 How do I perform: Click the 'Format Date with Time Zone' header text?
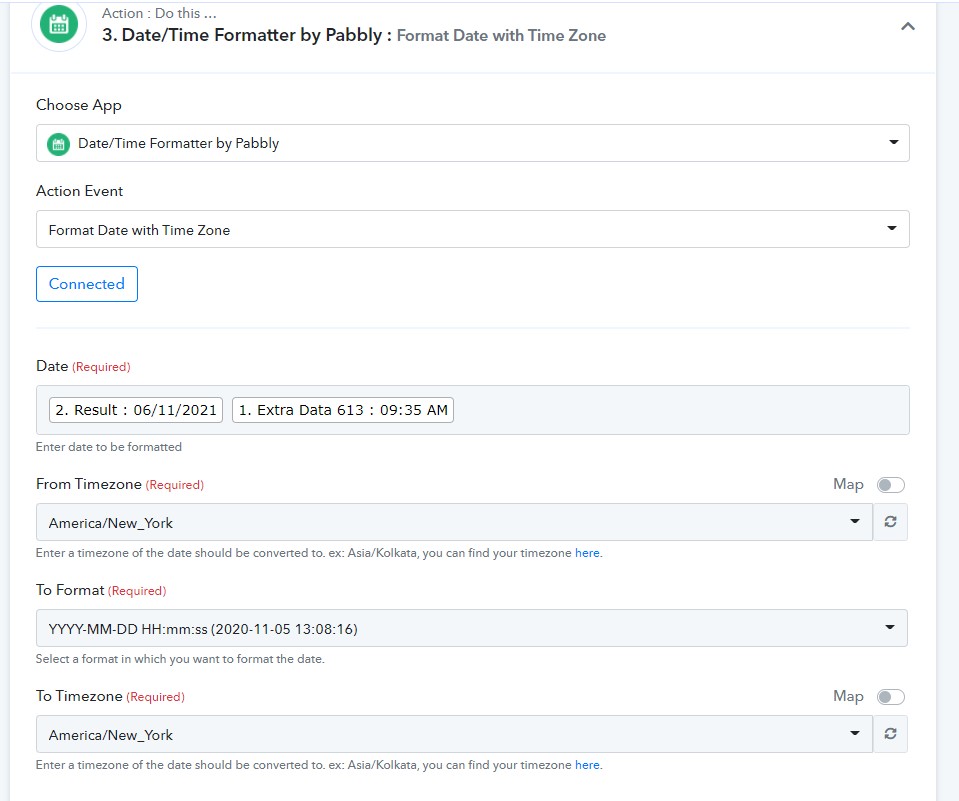(501, 36)
